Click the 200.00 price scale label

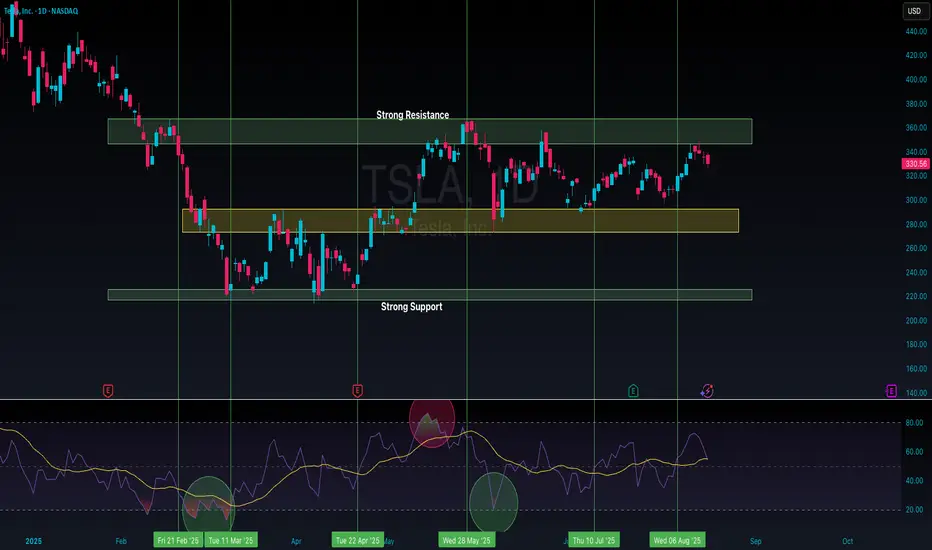[x=916, y=320]
